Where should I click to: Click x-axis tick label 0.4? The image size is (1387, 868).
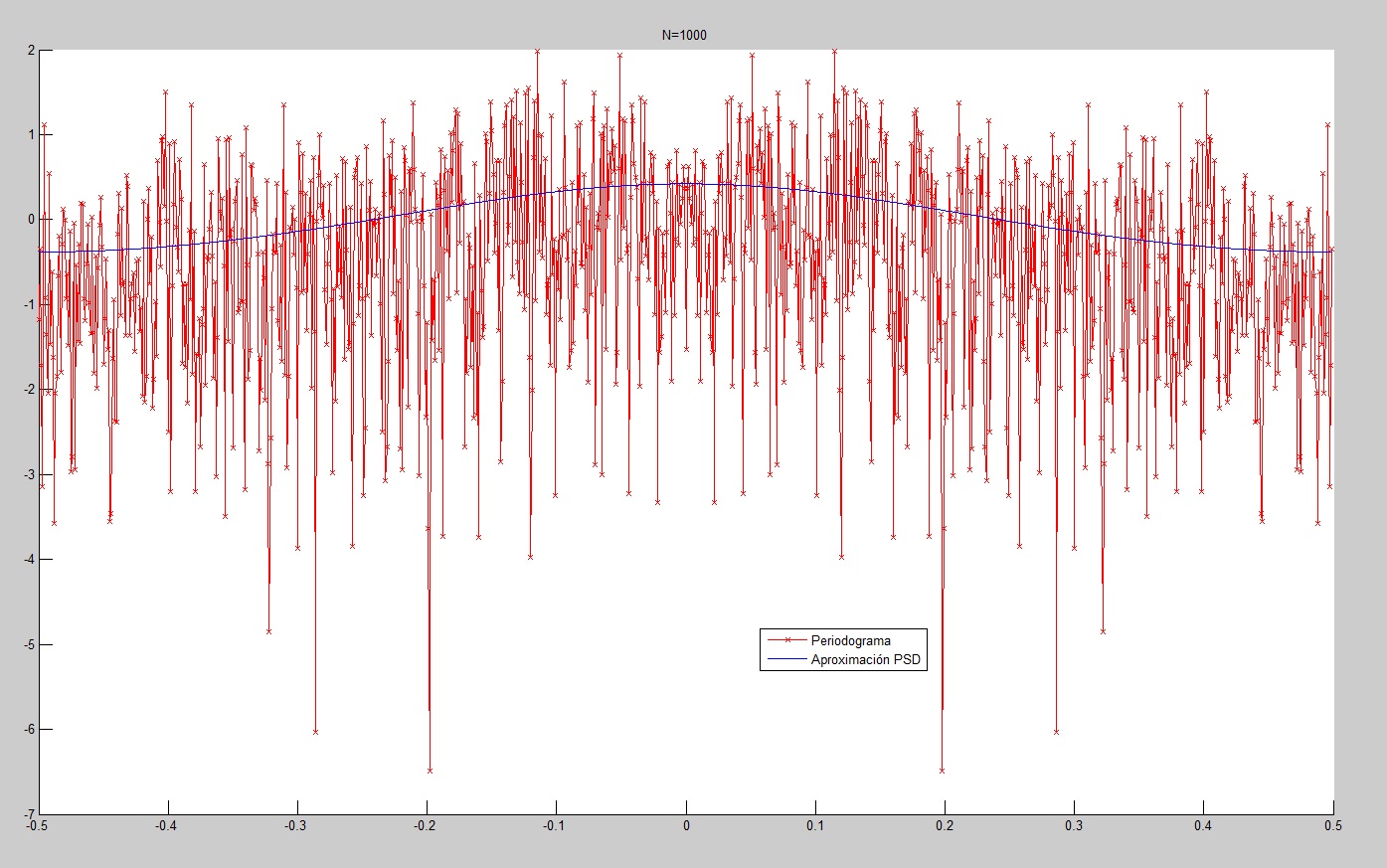1203,825
